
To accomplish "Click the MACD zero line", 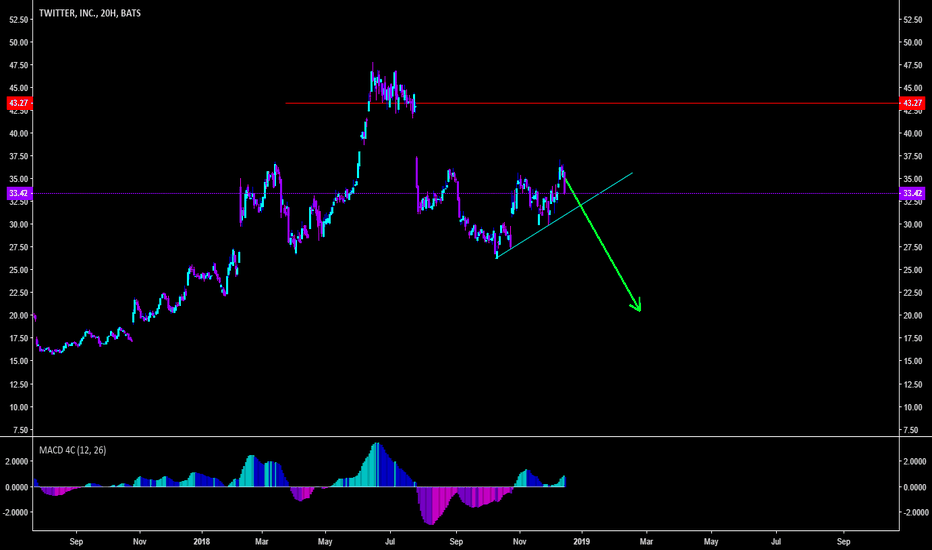I will (465, 487).
